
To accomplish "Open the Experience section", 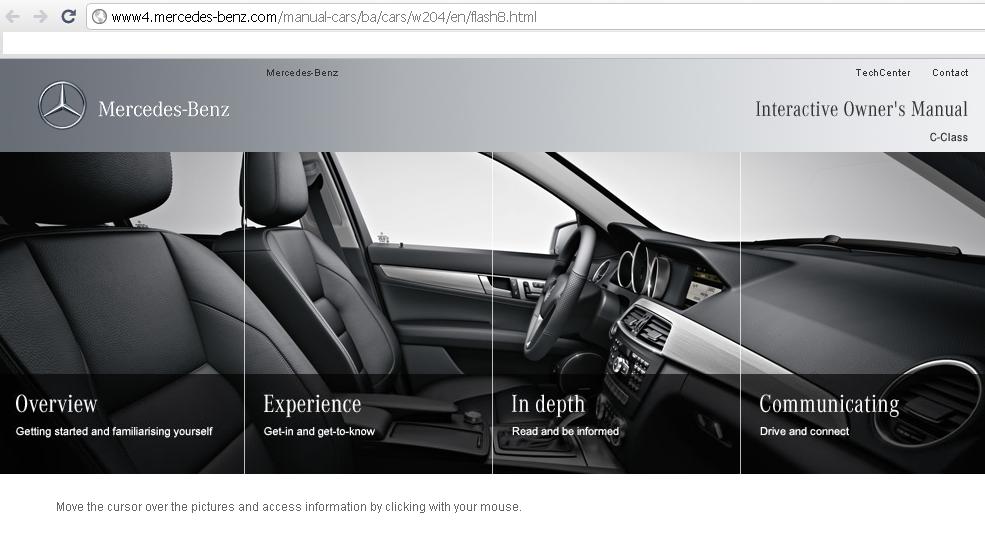I will coord(312,404).
